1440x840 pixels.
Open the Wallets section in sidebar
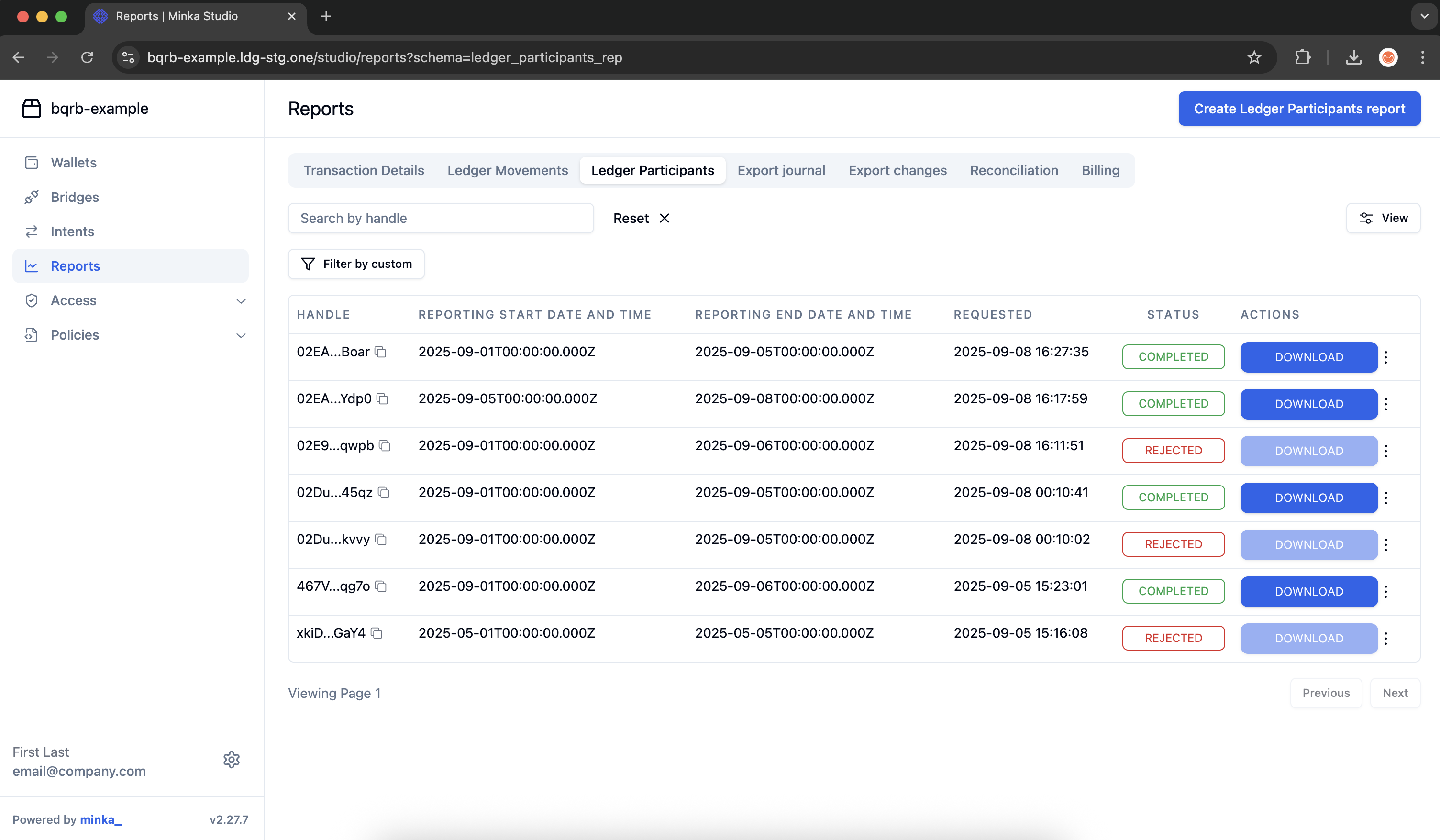click(73, 163)
